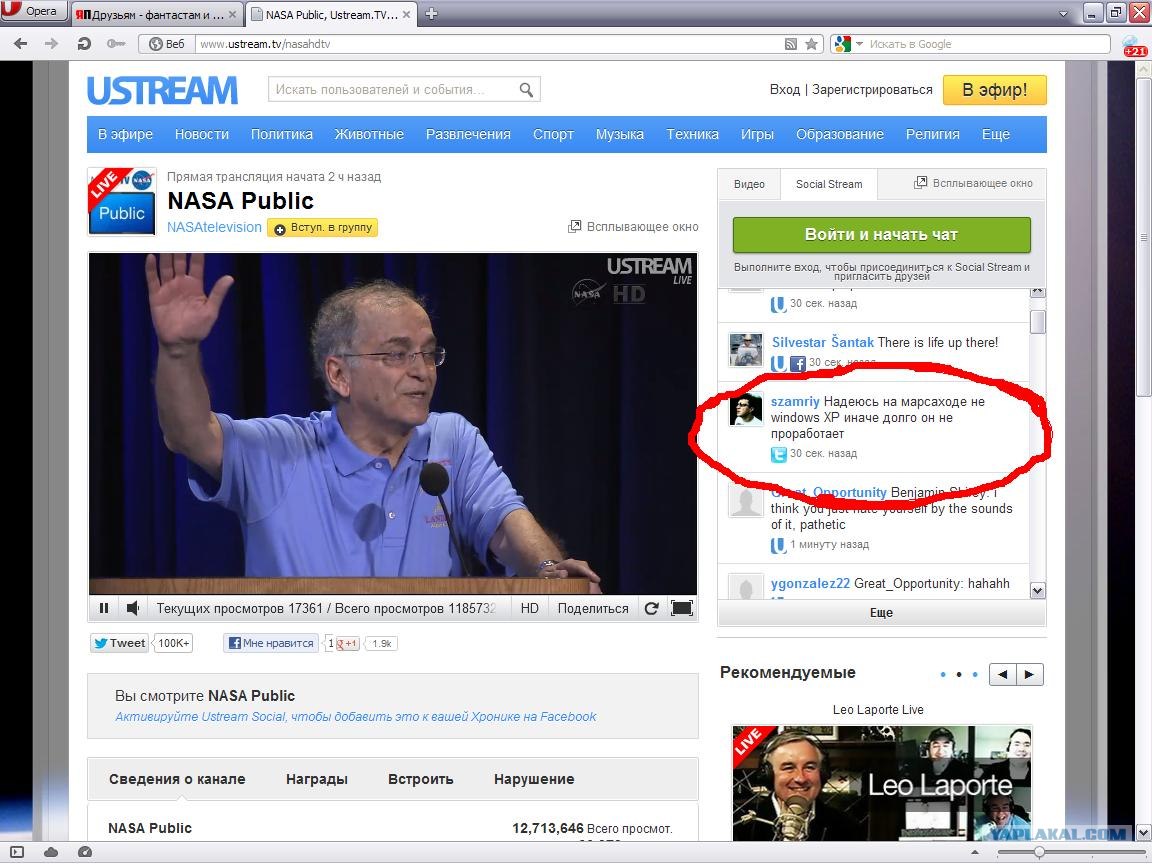Reload the page using the browser reload icon
The height and width of the screenshot is (864, 1152).
(x=84, y=44)
